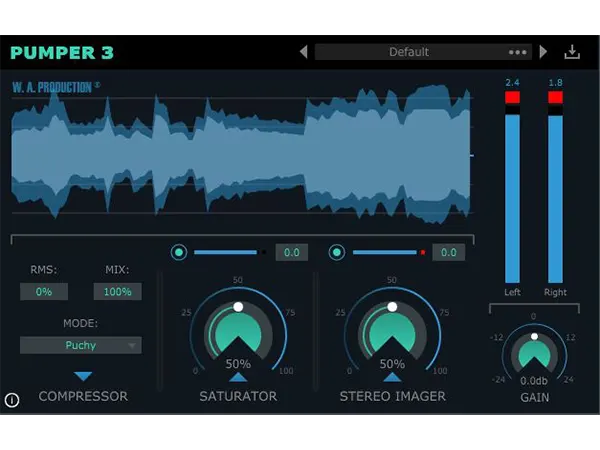Expand the Saturator section triangle

pyautogui.click(x=238, y=377)
